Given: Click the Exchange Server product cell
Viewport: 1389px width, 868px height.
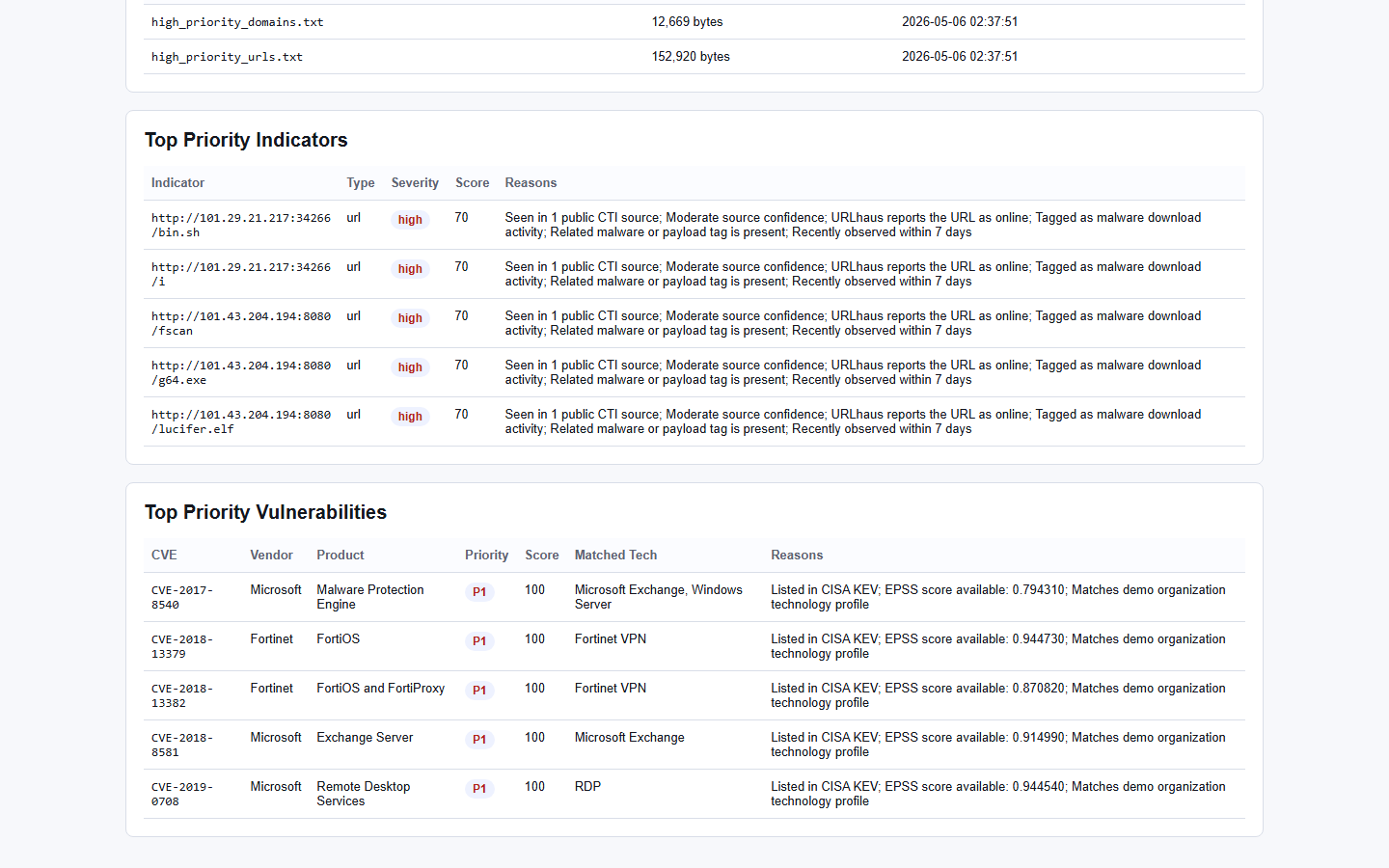Looking at the screenshot, I should coord(365,738).
